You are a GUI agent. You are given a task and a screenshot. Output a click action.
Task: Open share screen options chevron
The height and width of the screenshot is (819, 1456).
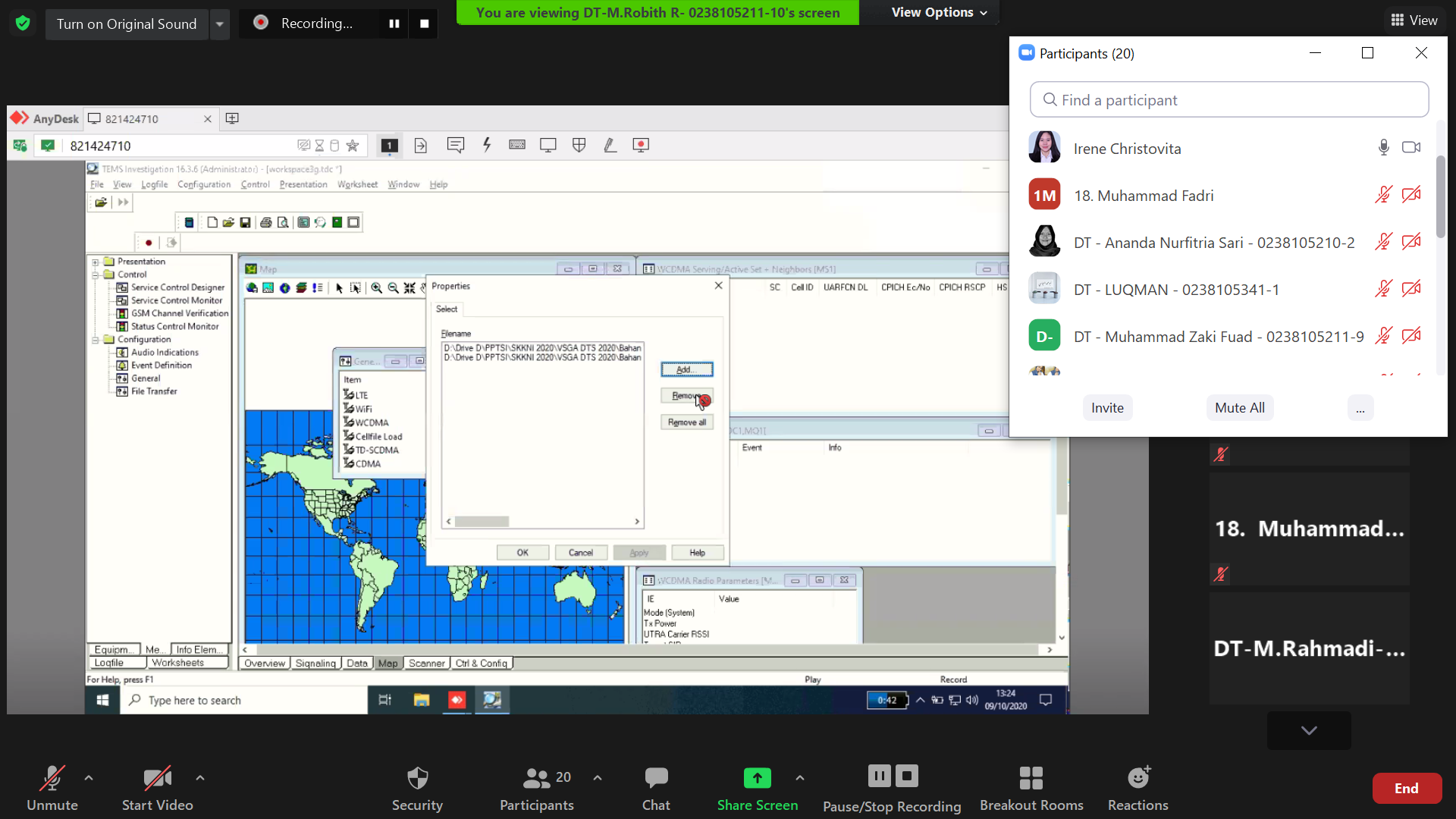[x=799, y=778]
